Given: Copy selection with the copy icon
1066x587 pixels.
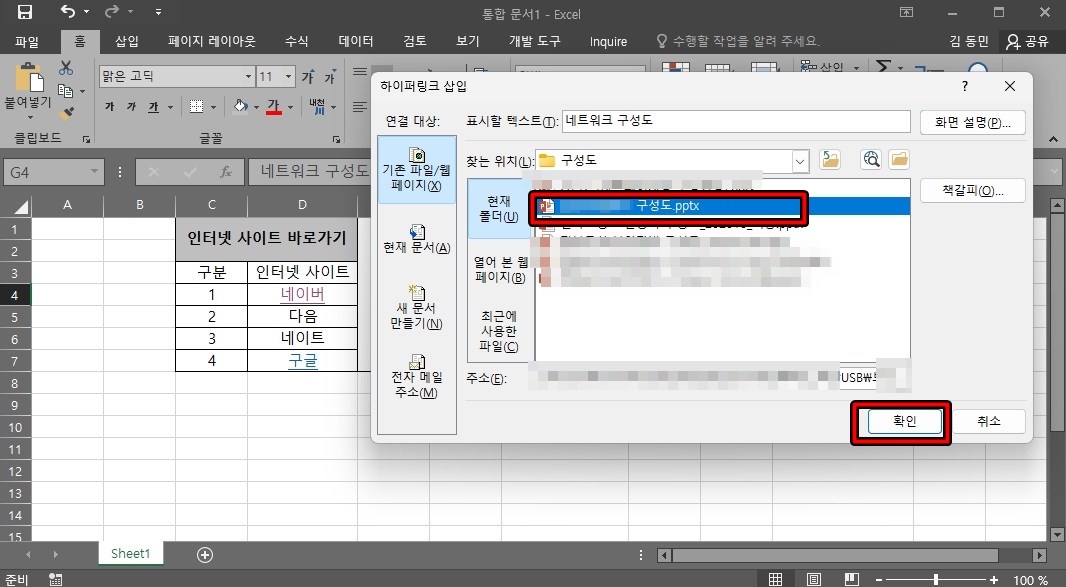Looking at the screenshot, I should (x=65, y=90).
